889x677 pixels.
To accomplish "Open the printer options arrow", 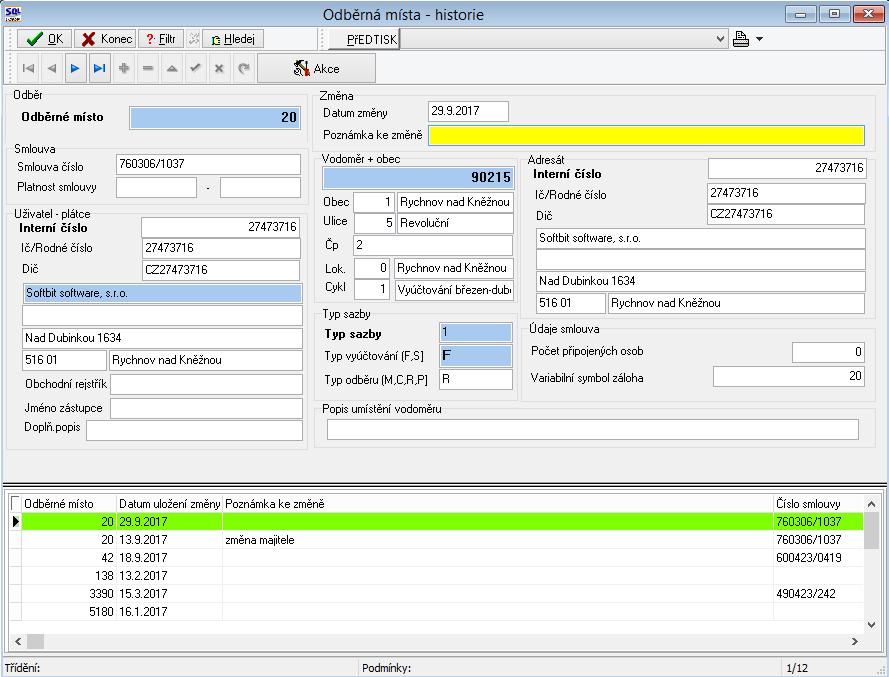I will (x=759, y=39).
